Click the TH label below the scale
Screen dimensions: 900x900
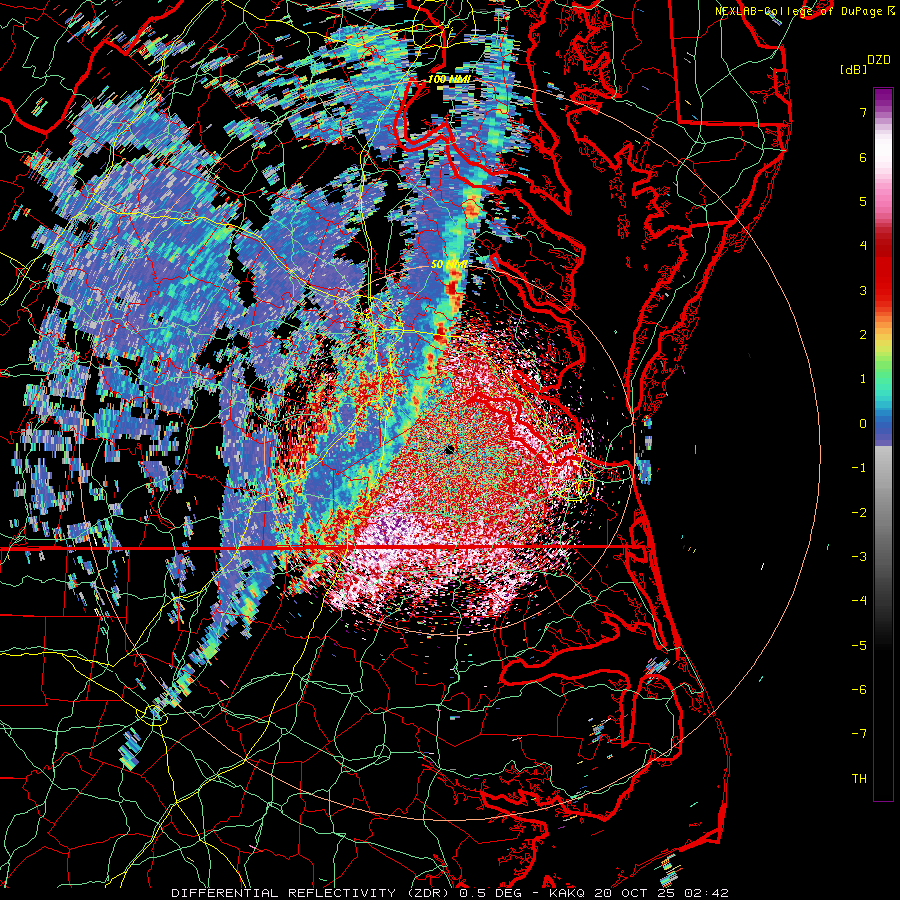coord(859,779)
